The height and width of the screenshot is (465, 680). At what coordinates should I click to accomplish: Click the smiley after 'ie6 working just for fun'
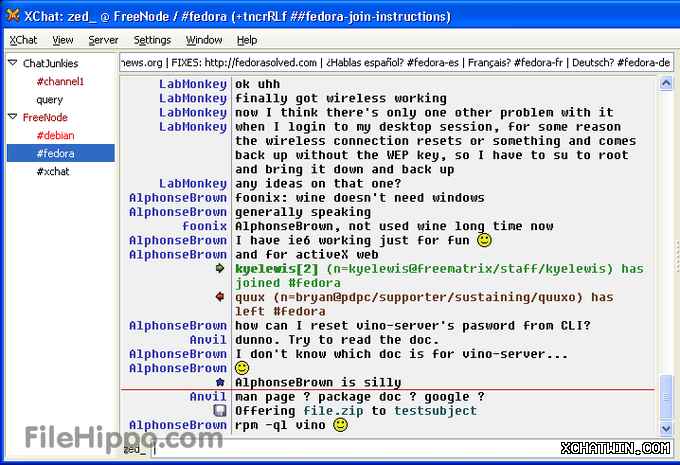tap(484, 240)
